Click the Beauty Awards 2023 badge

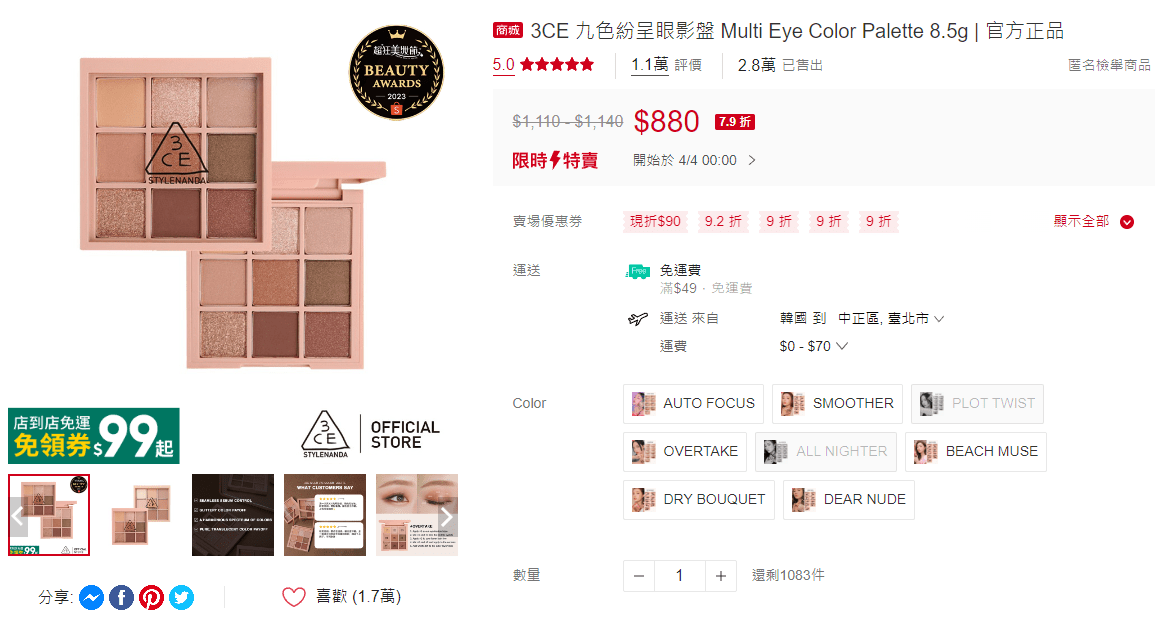(396, 72)
